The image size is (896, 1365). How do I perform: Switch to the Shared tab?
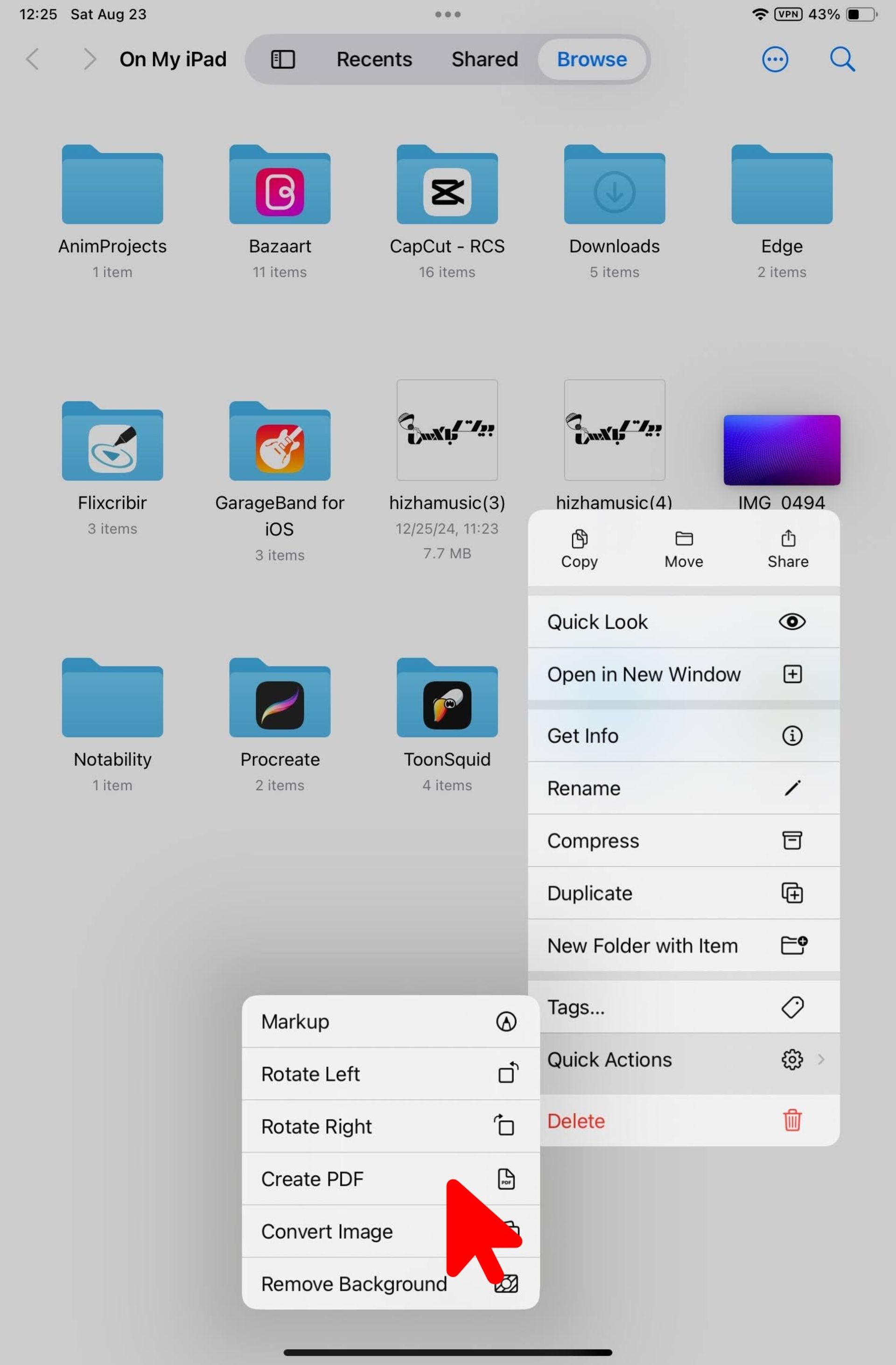[484, 59]
